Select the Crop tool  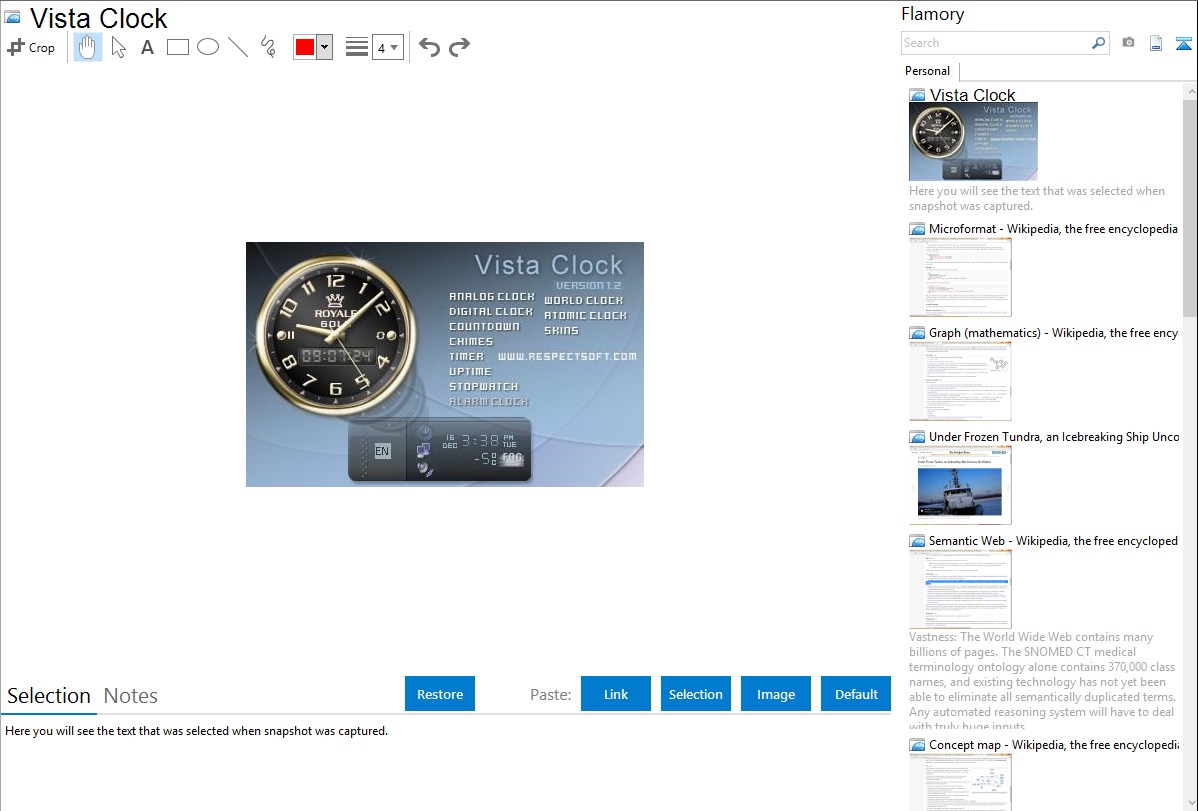coord(31,47)
